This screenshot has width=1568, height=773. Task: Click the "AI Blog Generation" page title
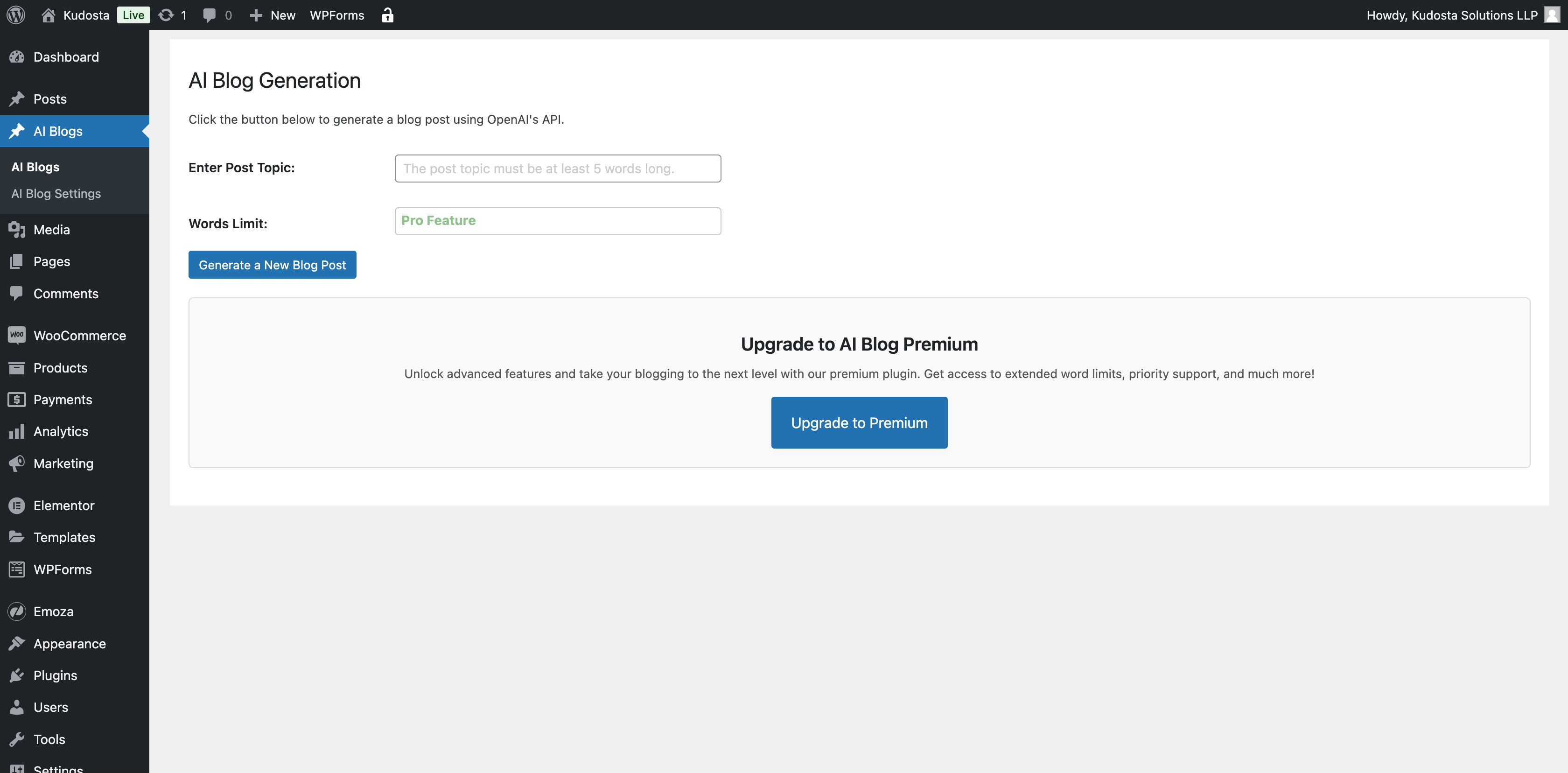point(274,81)
